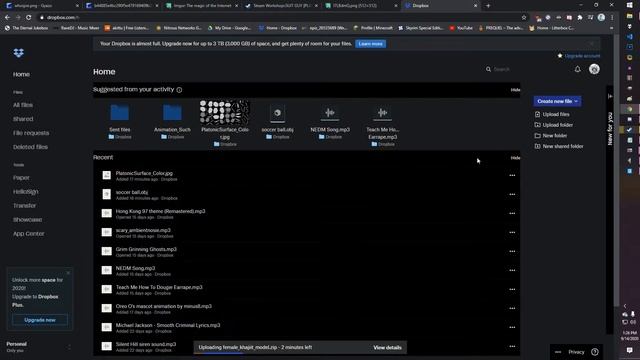Viewport: 640px width, 360px height.
Task: Open Shared in the sidebar
Action: [23, 119]
